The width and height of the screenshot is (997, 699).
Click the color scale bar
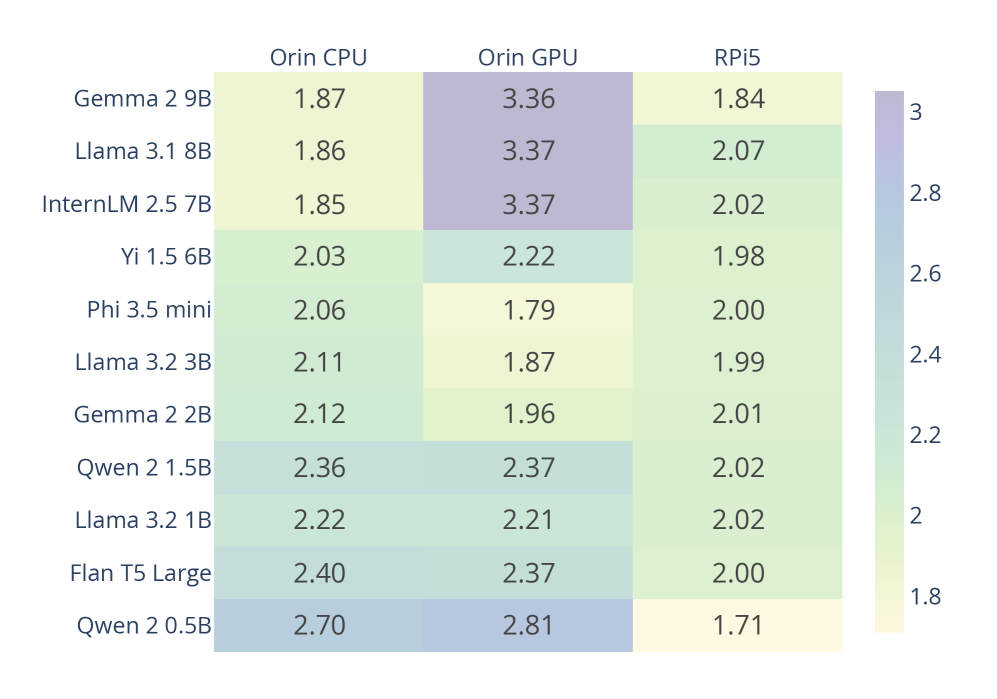[x=889, y=362]
